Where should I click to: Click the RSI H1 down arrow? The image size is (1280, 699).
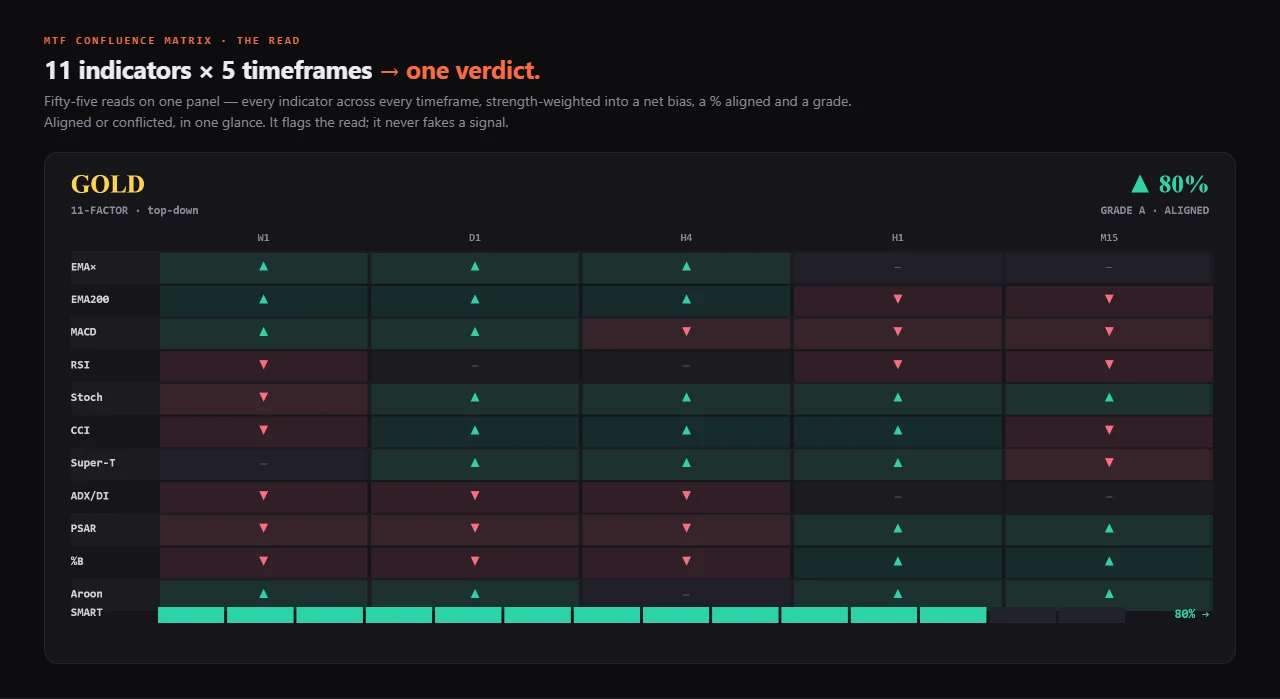tap(898, 365)
